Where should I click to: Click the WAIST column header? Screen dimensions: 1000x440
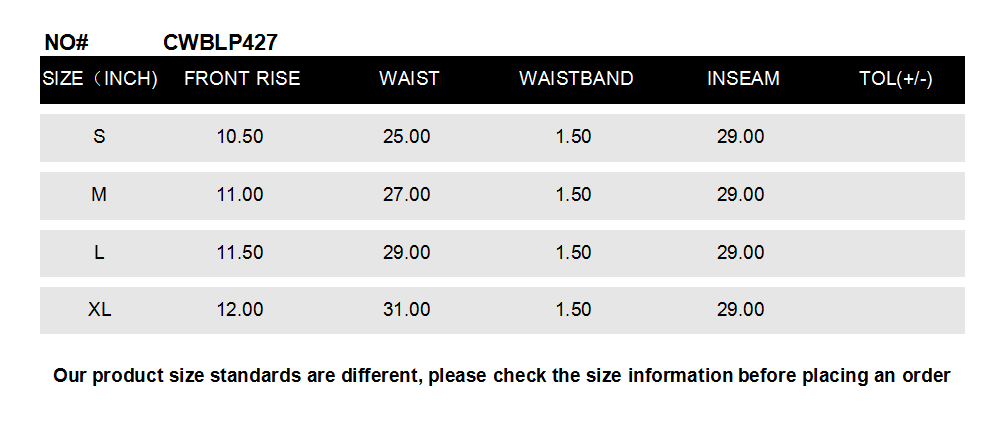click(x=409, y=79)
